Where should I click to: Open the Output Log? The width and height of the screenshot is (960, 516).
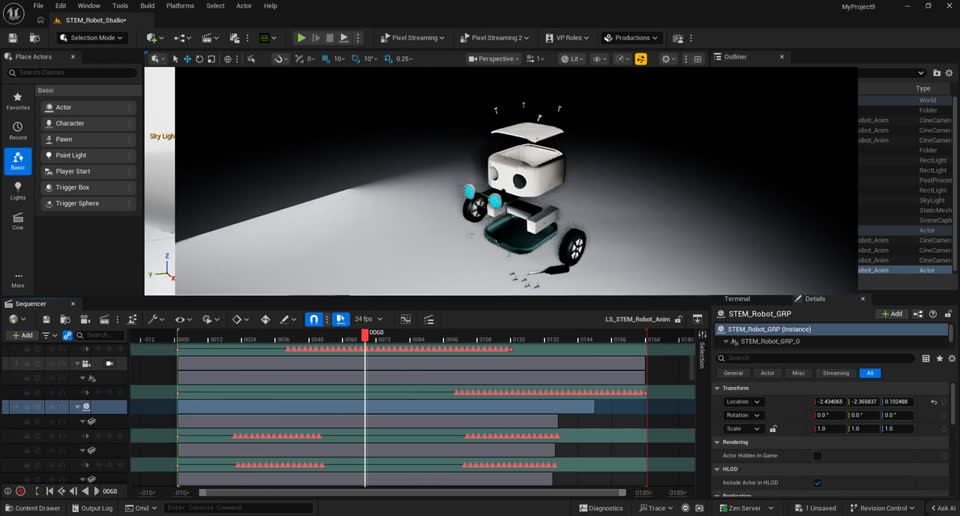[x=92, y=508]
